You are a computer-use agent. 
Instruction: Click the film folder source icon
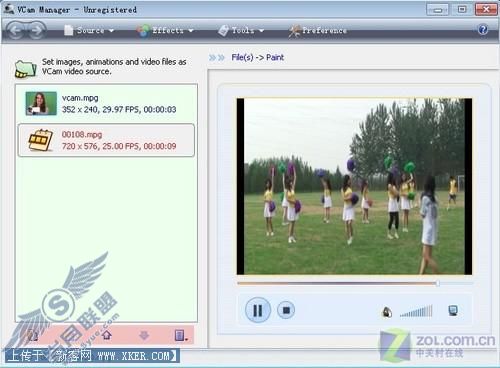[25, 69]
